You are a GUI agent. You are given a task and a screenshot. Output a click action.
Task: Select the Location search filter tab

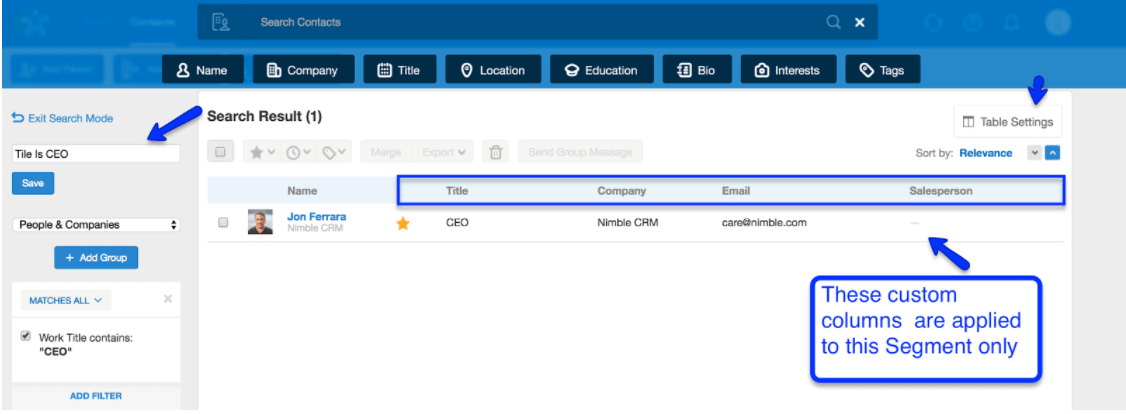pos(493,70)
